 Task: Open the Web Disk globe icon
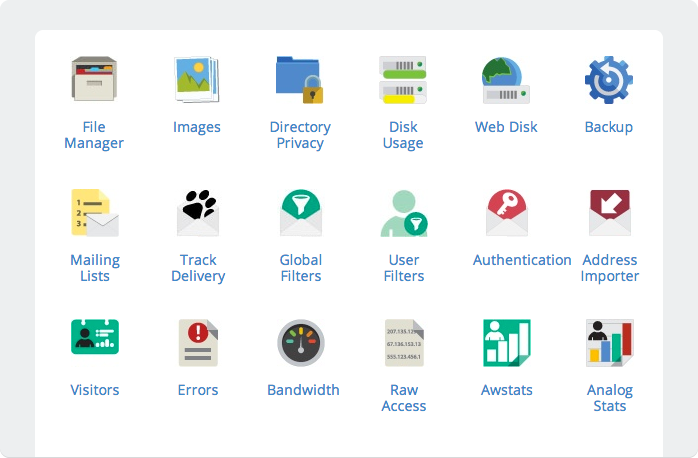coord(506,80)
